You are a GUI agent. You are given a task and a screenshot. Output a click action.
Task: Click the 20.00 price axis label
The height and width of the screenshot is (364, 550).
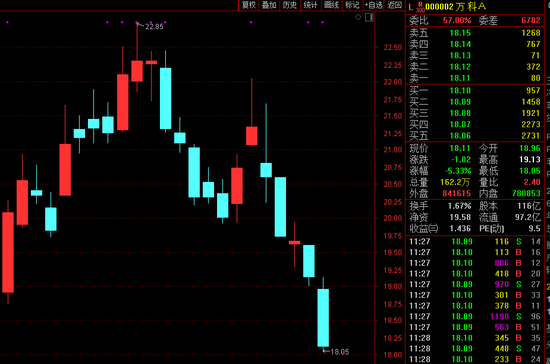(393, 218)
